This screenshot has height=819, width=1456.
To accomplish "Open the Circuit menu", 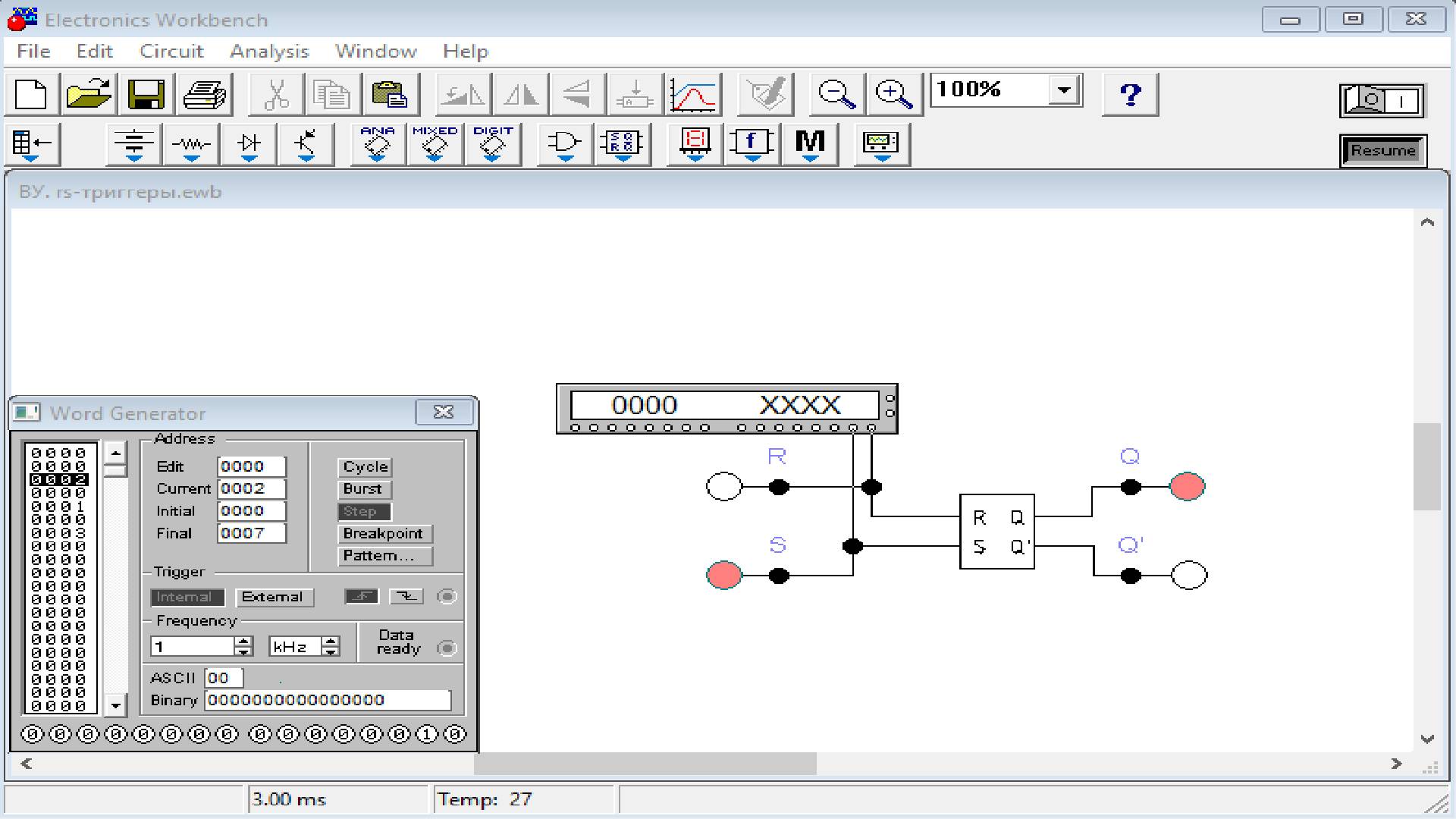I will (x=171, y=52).
